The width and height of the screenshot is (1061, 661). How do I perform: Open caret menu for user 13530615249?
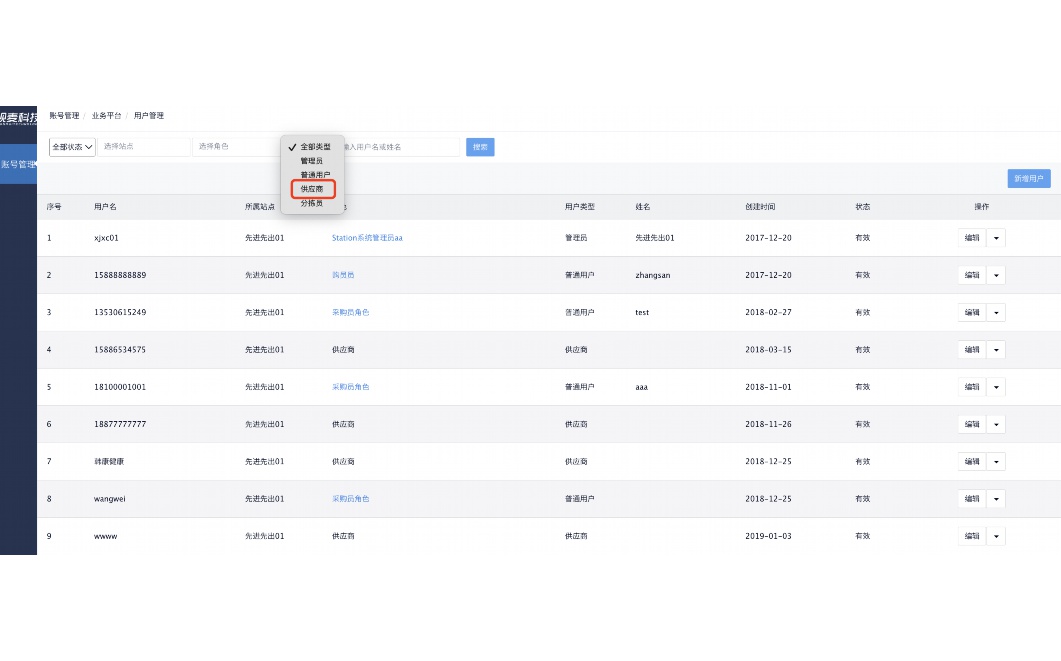coord(996,312)
